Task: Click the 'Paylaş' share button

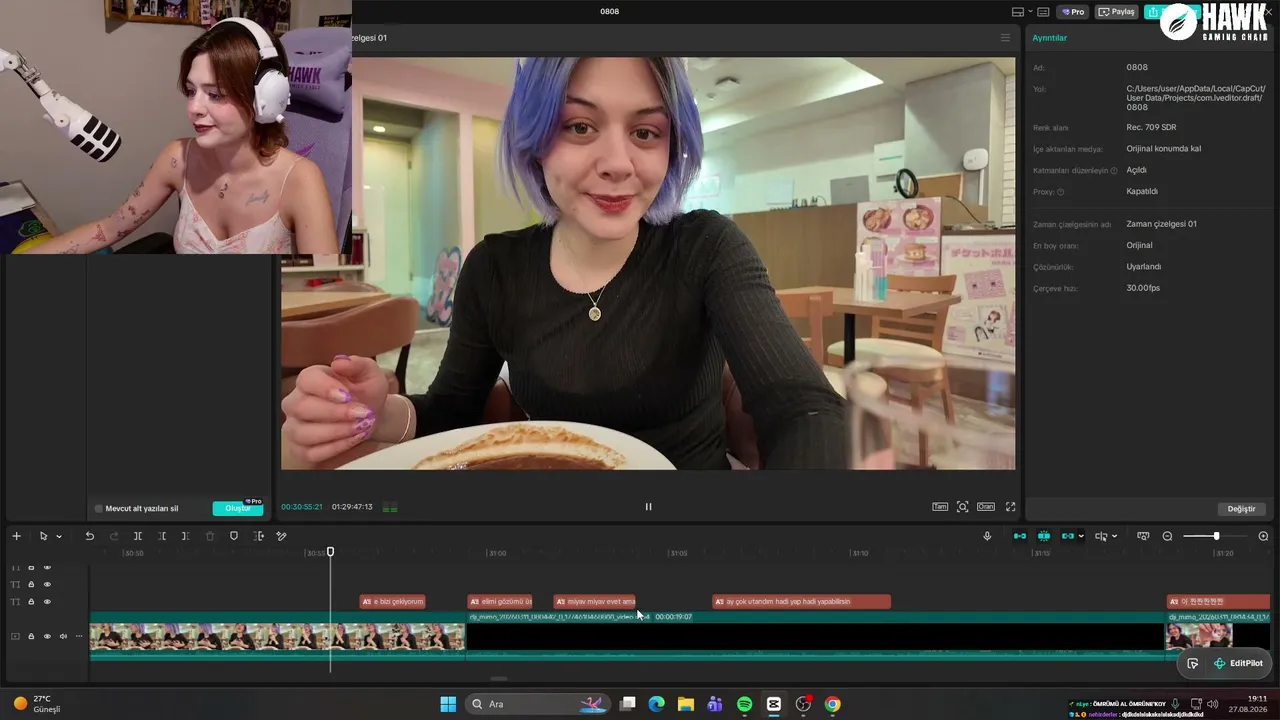Action: [1117, 12]
